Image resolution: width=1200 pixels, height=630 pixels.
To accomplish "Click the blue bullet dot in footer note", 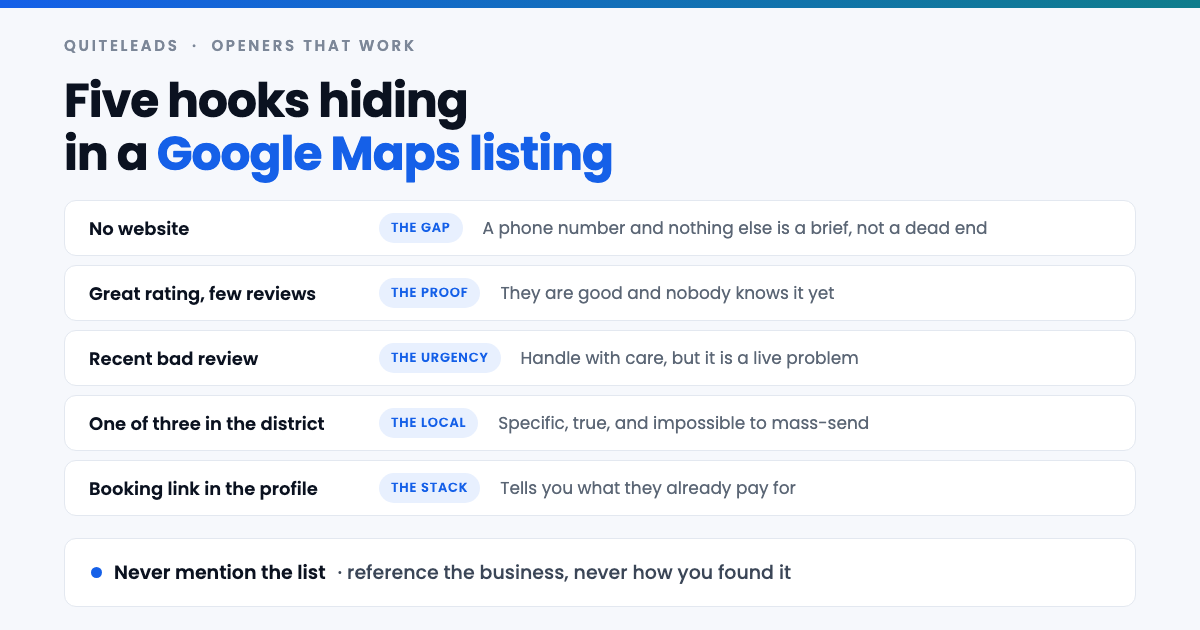I will point(97,573).
